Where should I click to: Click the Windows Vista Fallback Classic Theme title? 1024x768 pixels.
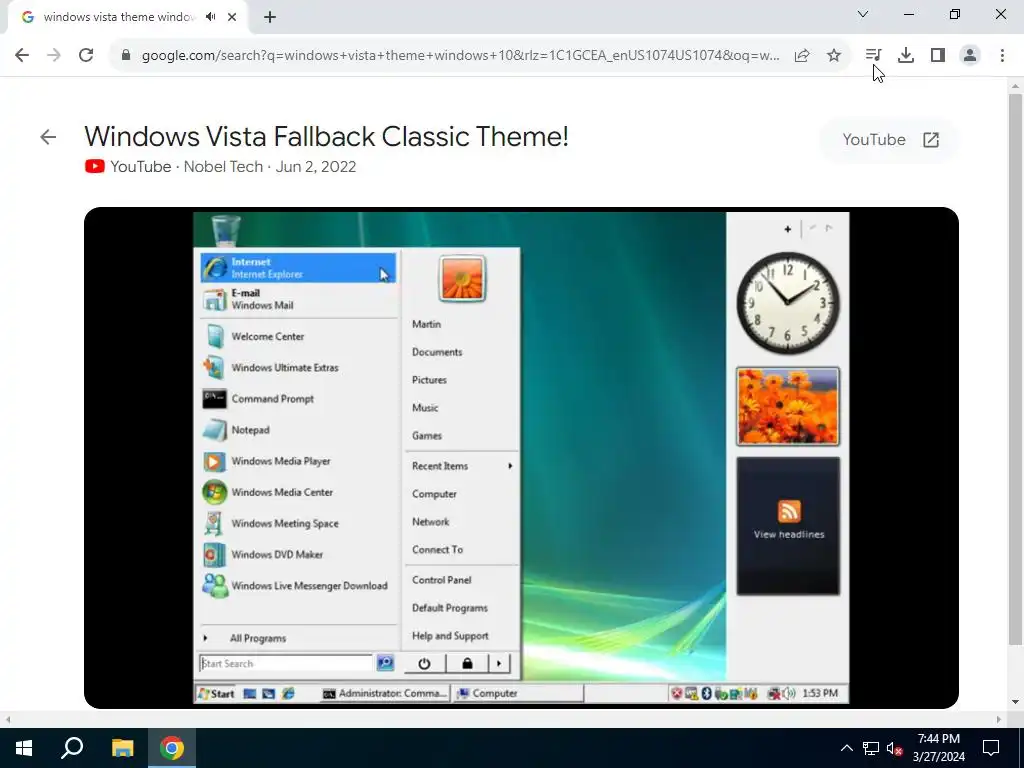[327, 136]
